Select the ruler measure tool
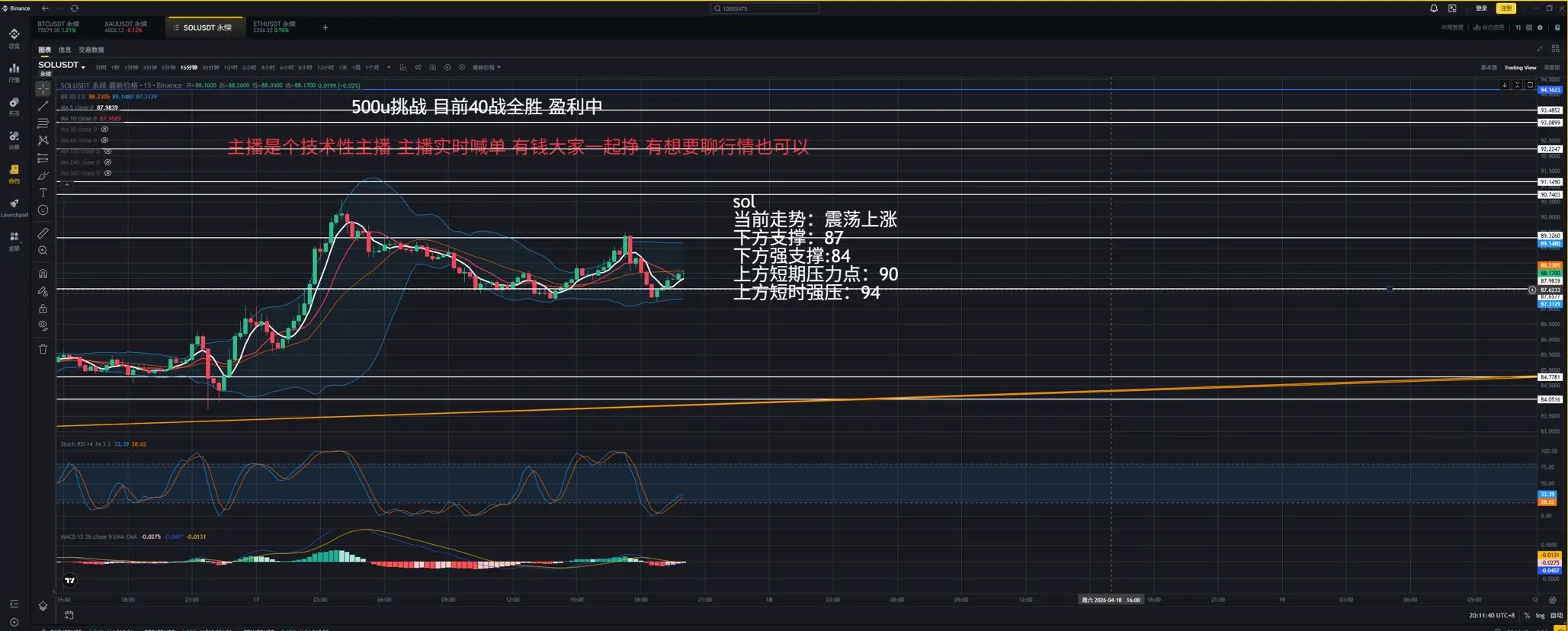1568x631 pixels. 43,232
